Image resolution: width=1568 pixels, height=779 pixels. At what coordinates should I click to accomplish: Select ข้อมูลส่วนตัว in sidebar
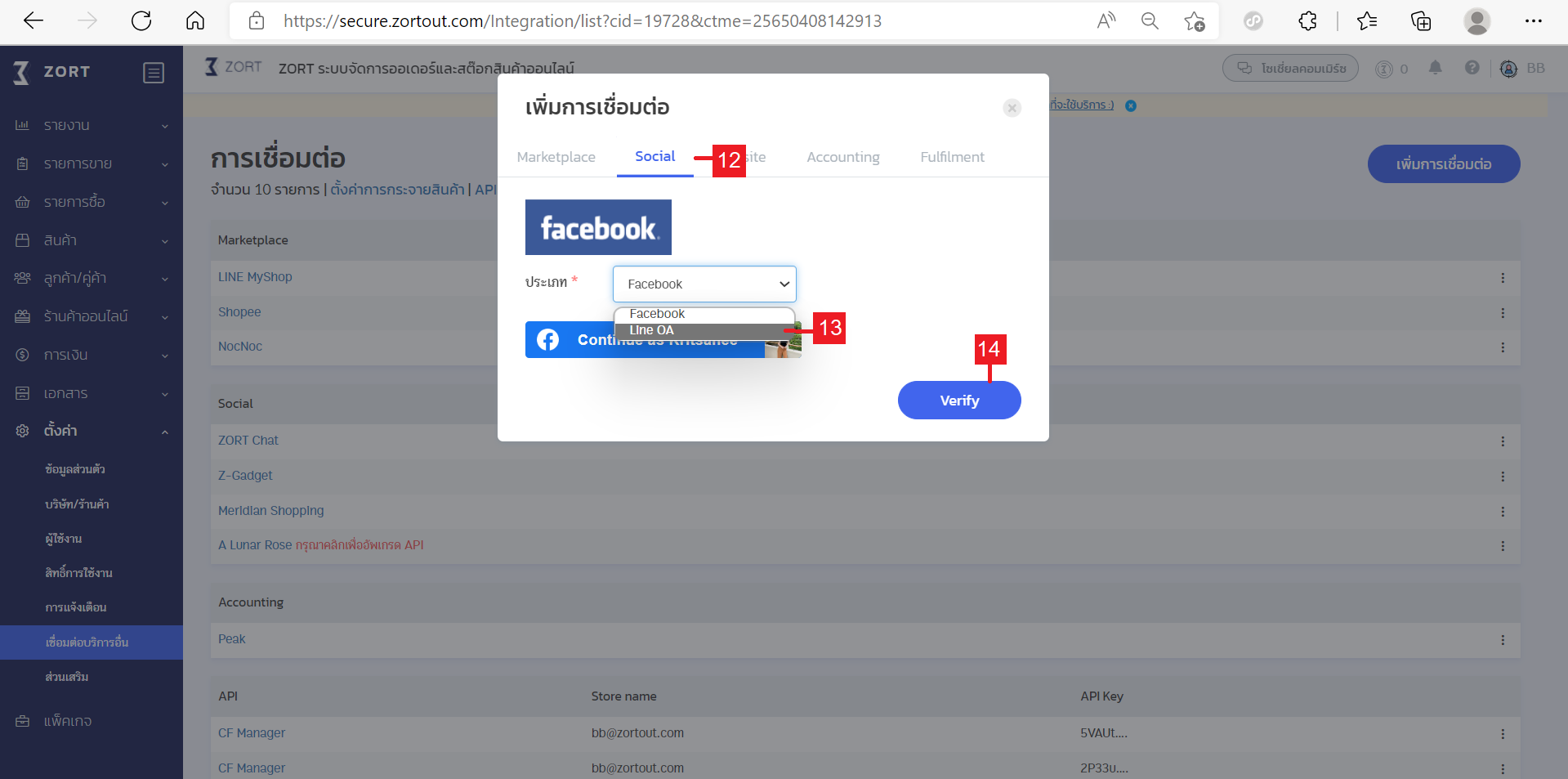pyautogui.click(x=75, y=469)
